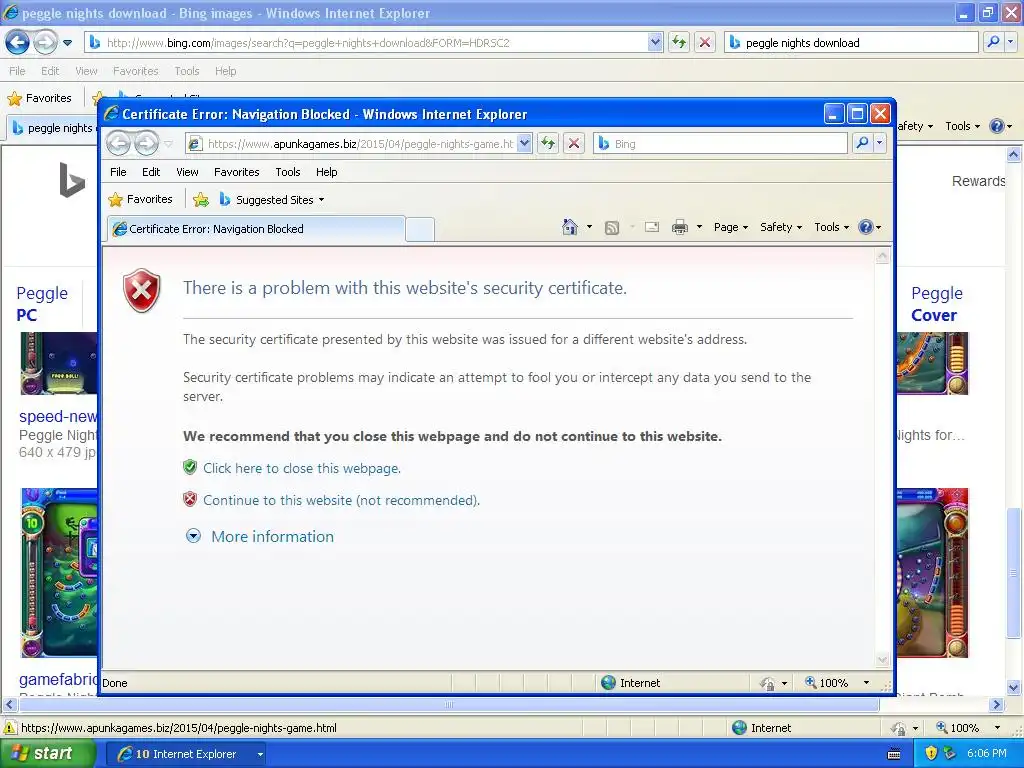Viewport: 1024px width, 768px height.
Task: Click the background window horizontal scrollbar
Action: (449, 705)
